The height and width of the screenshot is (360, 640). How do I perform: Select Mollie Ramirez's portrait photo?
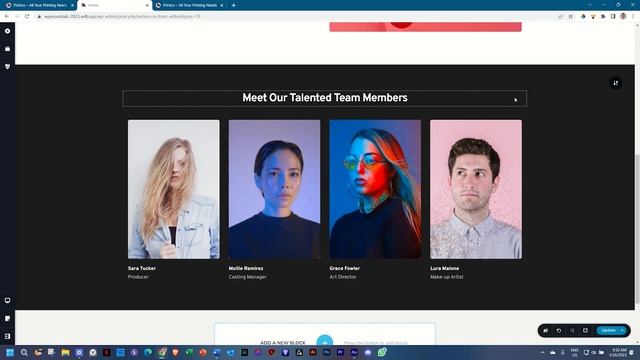coord(274,189)
